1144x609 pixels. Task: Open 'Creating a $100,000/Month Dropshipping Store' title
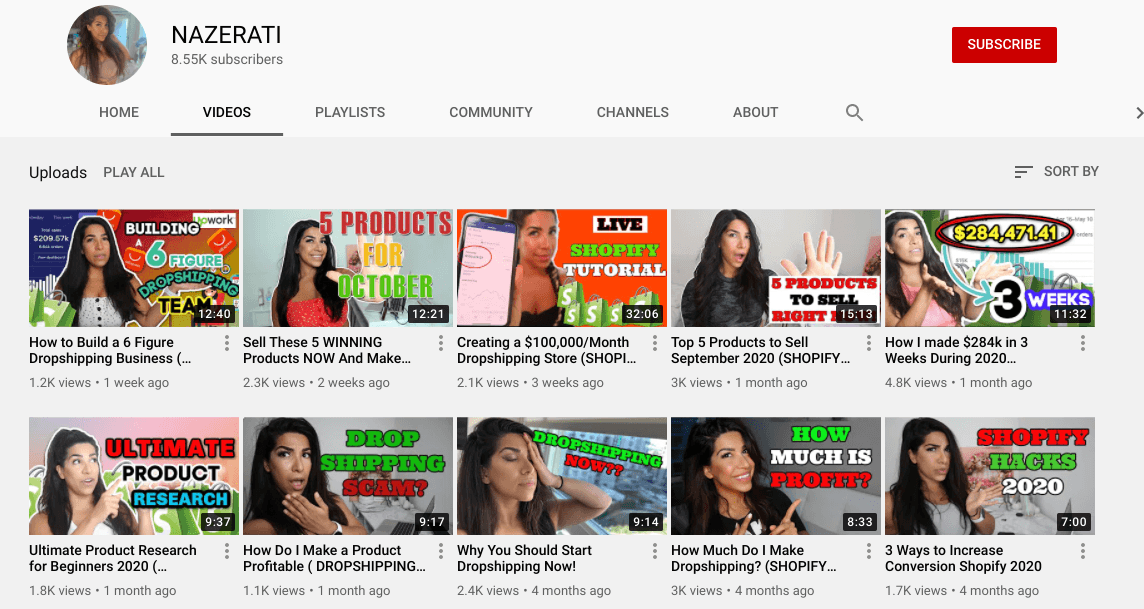(546, 350)
